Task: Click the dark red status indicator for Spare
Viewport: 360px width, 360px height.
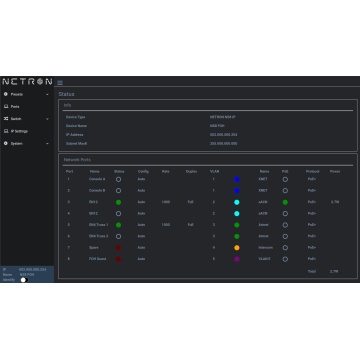Action: pyautogui.click(x=118, y=248)
